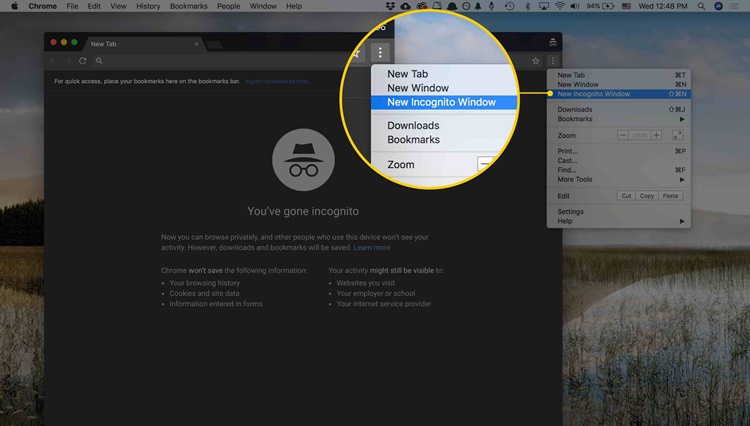750x426 pixels.
Task: Open the Wi-Fi status menu
Action: [x=560, y=6]
